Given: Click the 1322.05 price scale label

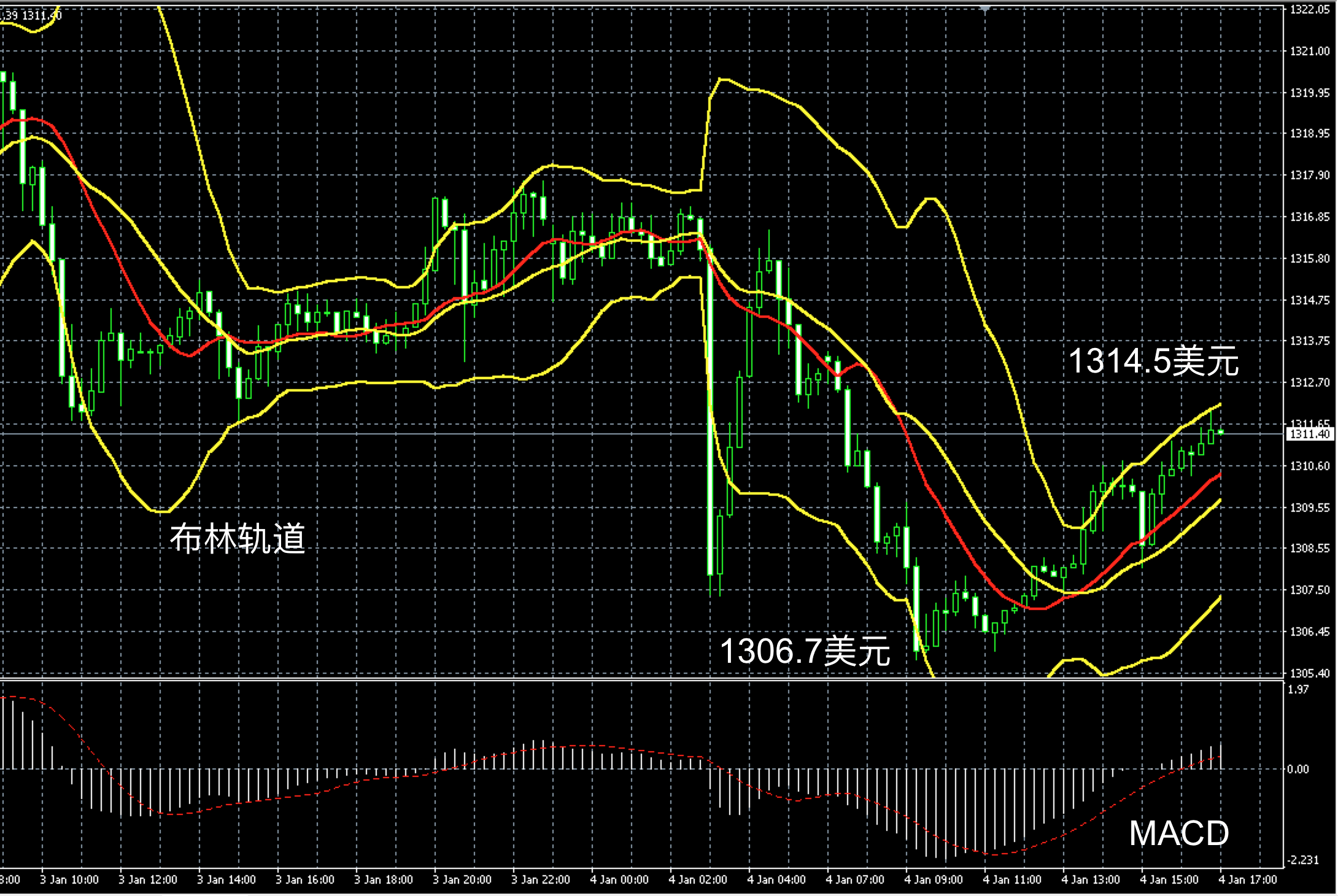Looking at the screenshot, I should coord(1310,10).
